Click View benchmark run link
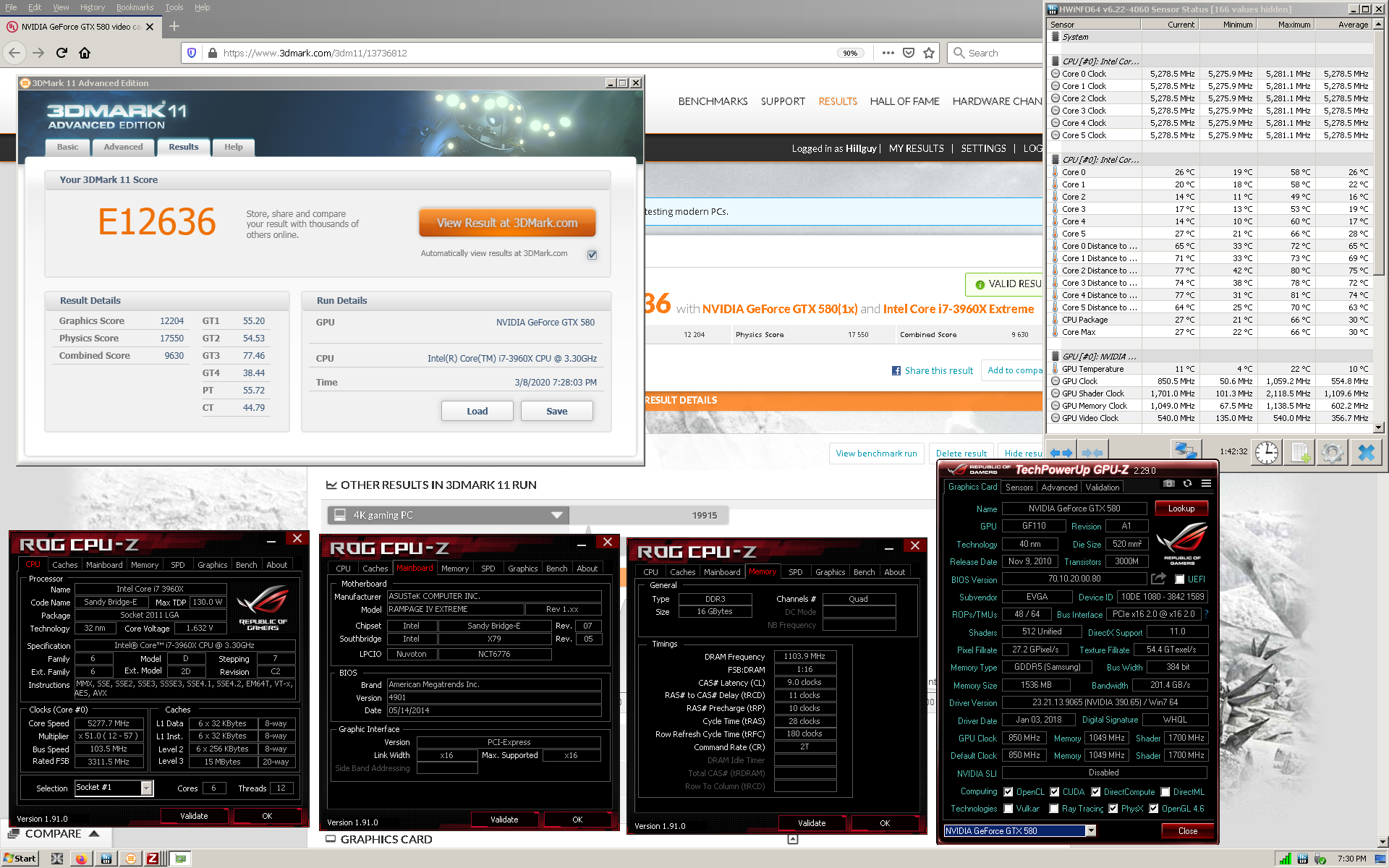 point(876,454)
